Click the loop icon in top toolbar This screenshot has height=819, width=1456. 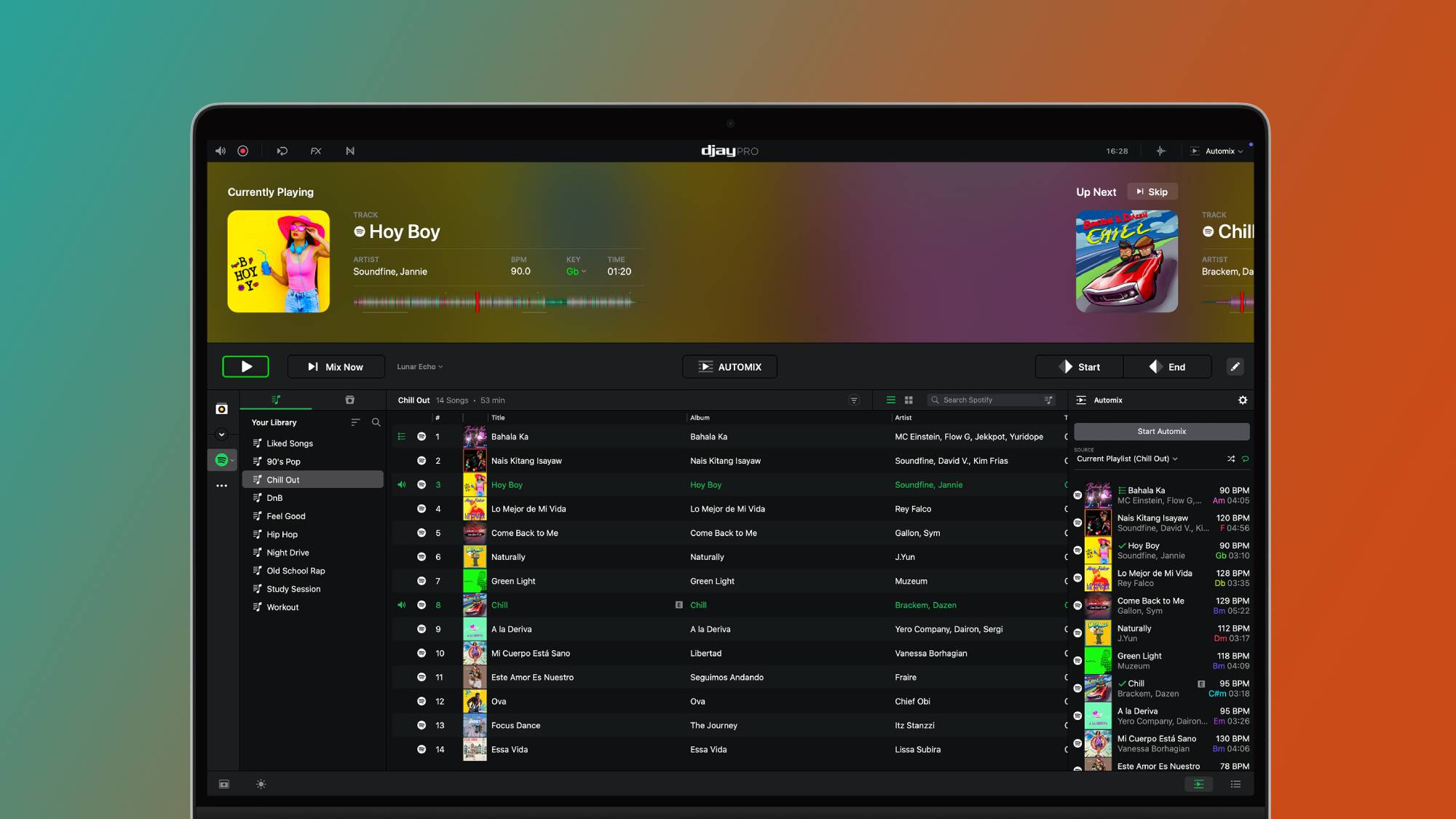282,151
